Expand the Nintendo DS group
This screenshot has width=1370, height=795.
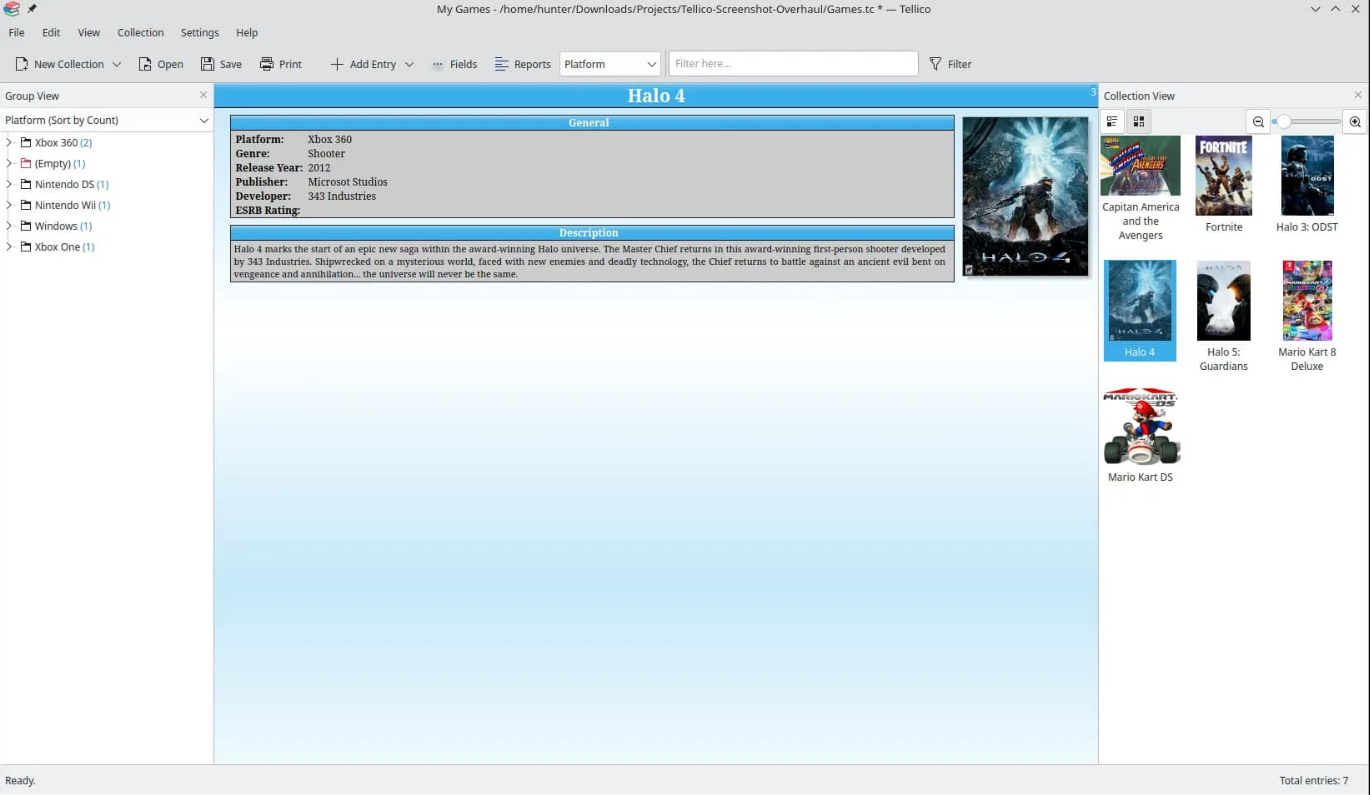point(9,184)
